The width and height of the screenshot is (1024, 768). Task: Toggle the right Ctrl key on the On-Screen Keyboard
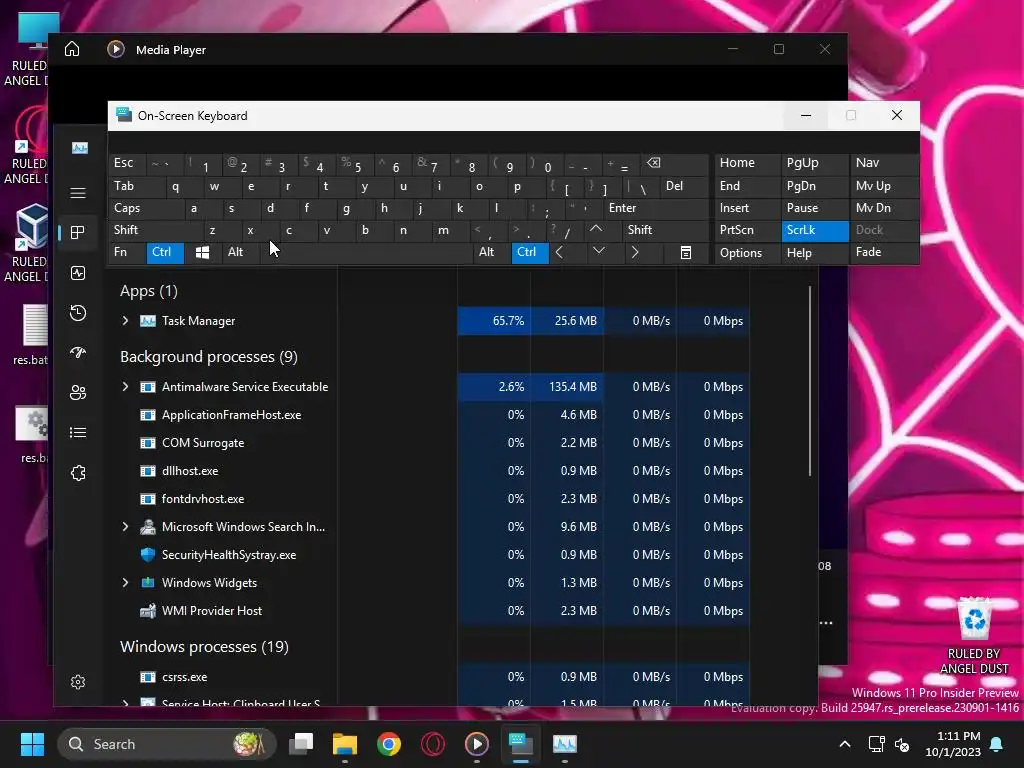coord(530,253)
